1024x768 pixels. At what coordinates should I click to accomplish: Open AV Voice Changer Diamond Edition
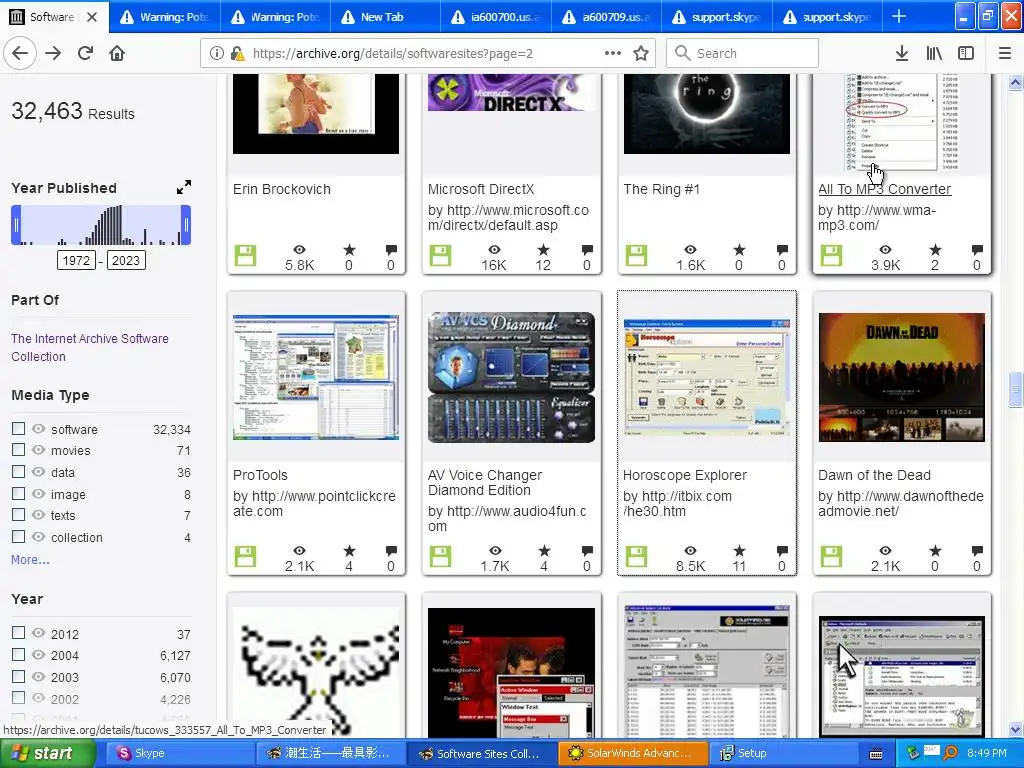(x=485, y=483)
